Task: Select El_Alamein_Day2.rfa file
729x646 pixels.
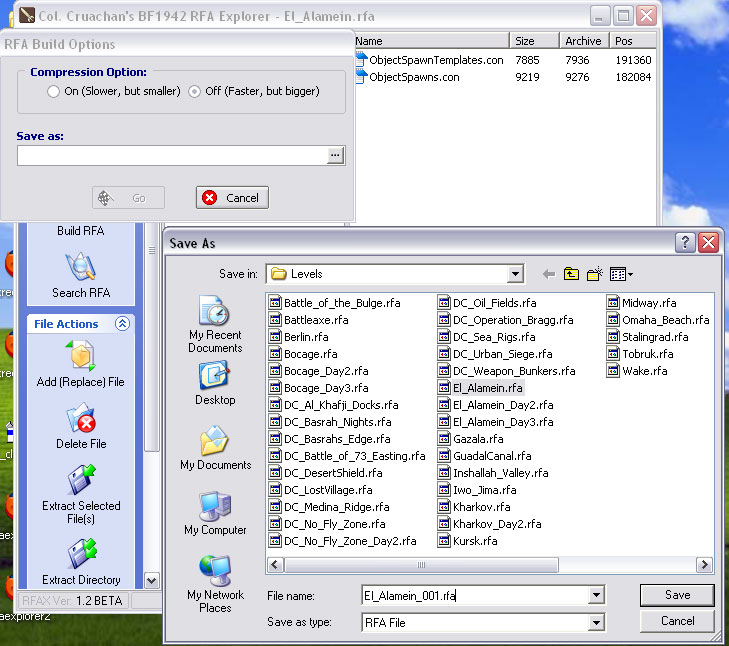Action: click(496, 405)
